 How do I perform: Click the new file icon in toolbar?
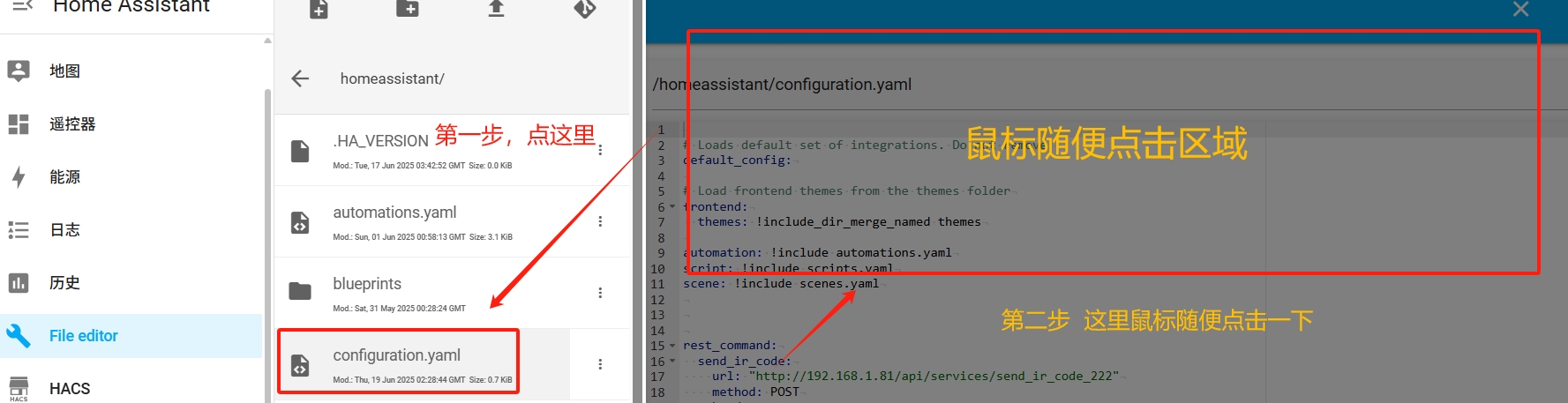[x=319, y=8]
